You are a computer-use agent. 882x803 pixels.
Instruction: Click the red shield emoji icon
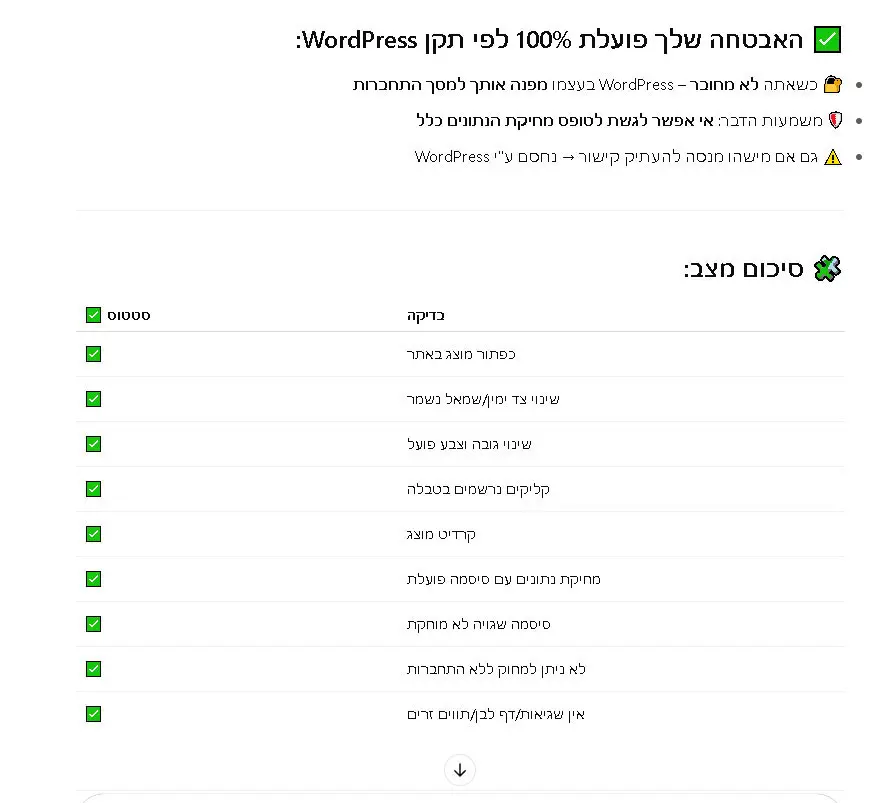click(833, 121)
